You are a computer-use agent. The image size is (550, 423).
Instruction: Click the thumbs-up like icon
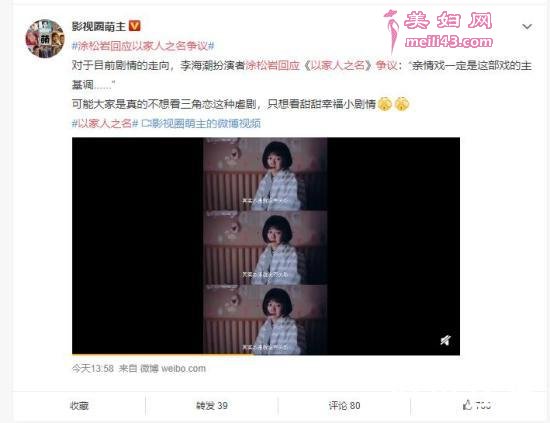coord(467,405)
